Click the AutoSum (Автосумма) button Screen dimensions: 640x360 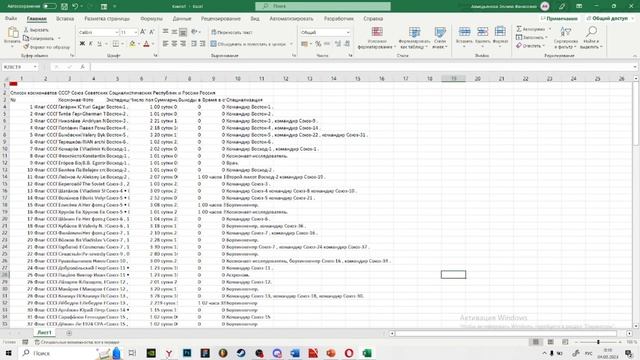point(531,29)
